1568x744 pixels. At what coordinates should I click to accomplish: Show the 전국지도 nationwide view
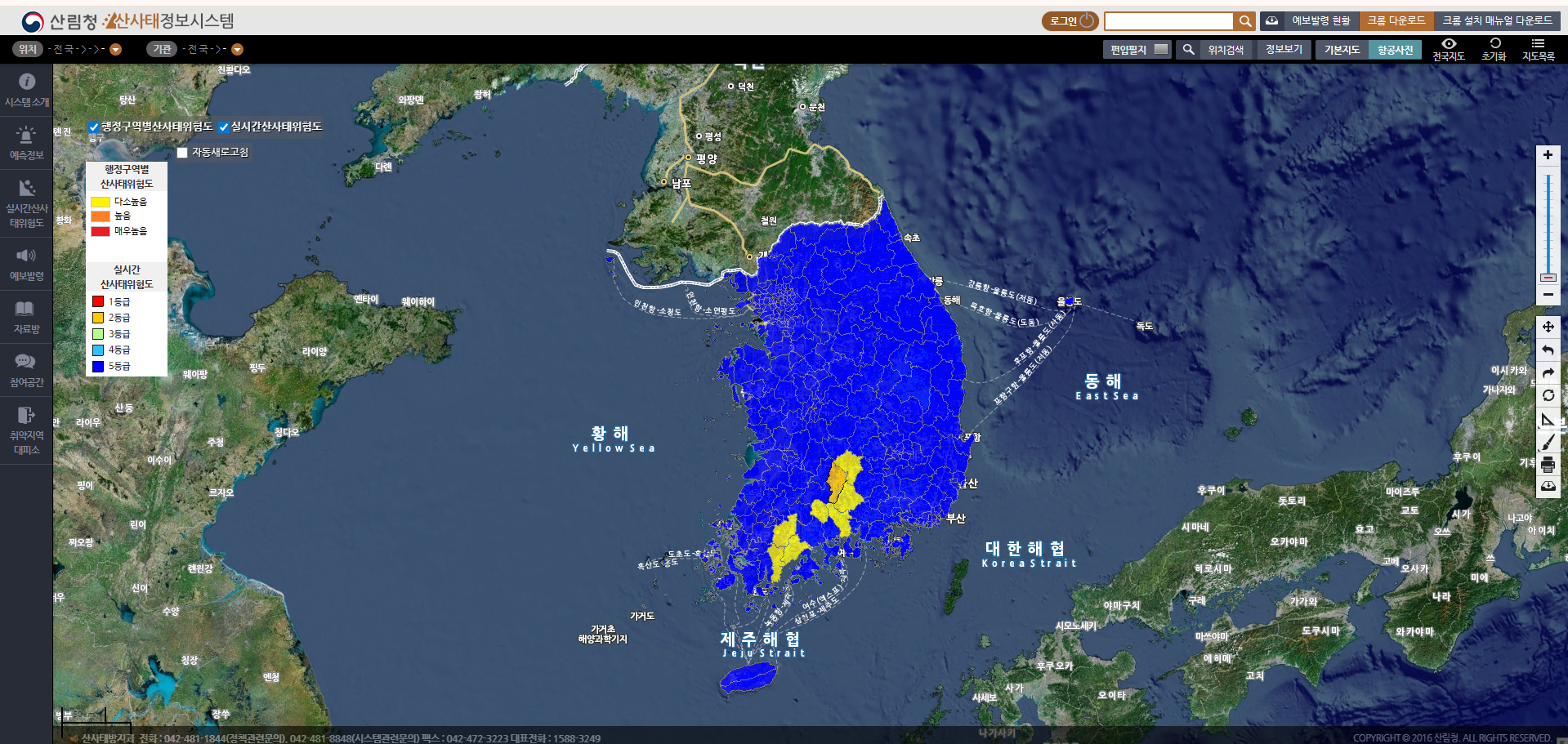(1449, 49)
